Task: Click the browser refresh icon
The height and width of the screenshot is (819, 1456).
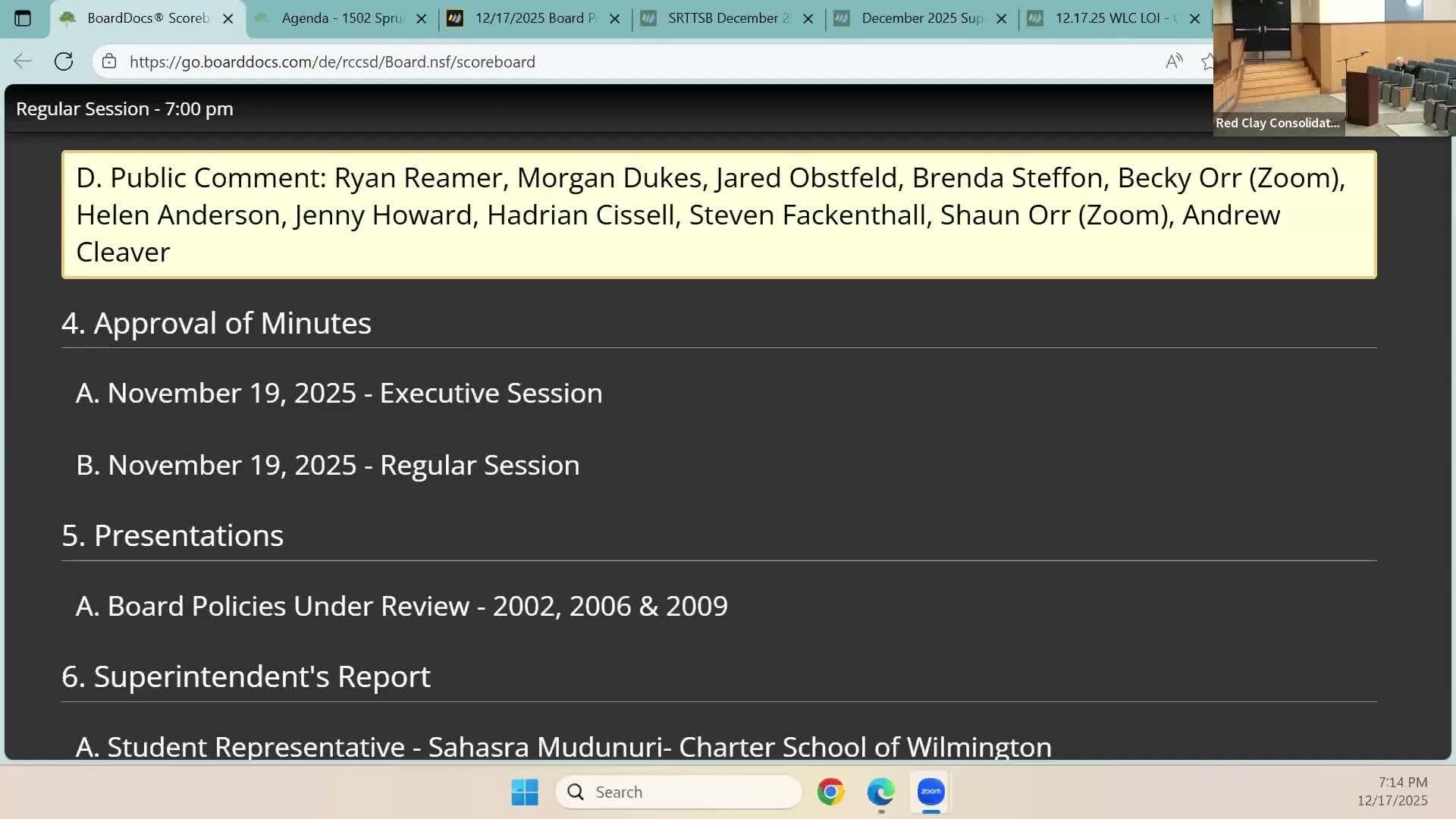Action: tap(64, 61)
